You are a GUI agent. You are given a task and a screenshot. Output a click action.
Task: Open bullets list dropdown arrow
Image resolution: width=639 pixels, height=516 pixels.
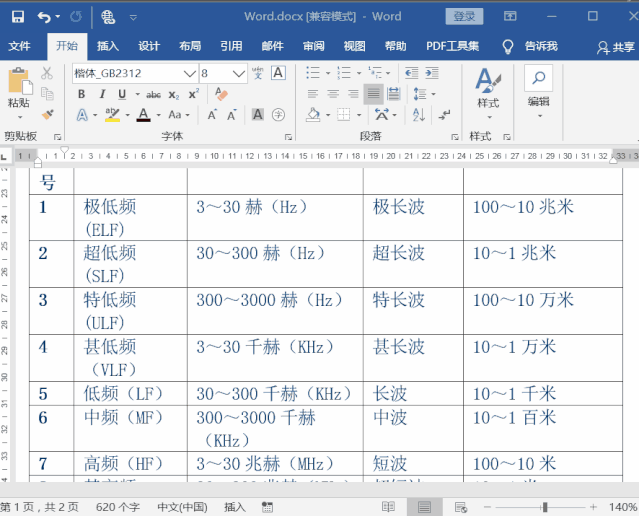coord(328,73)
